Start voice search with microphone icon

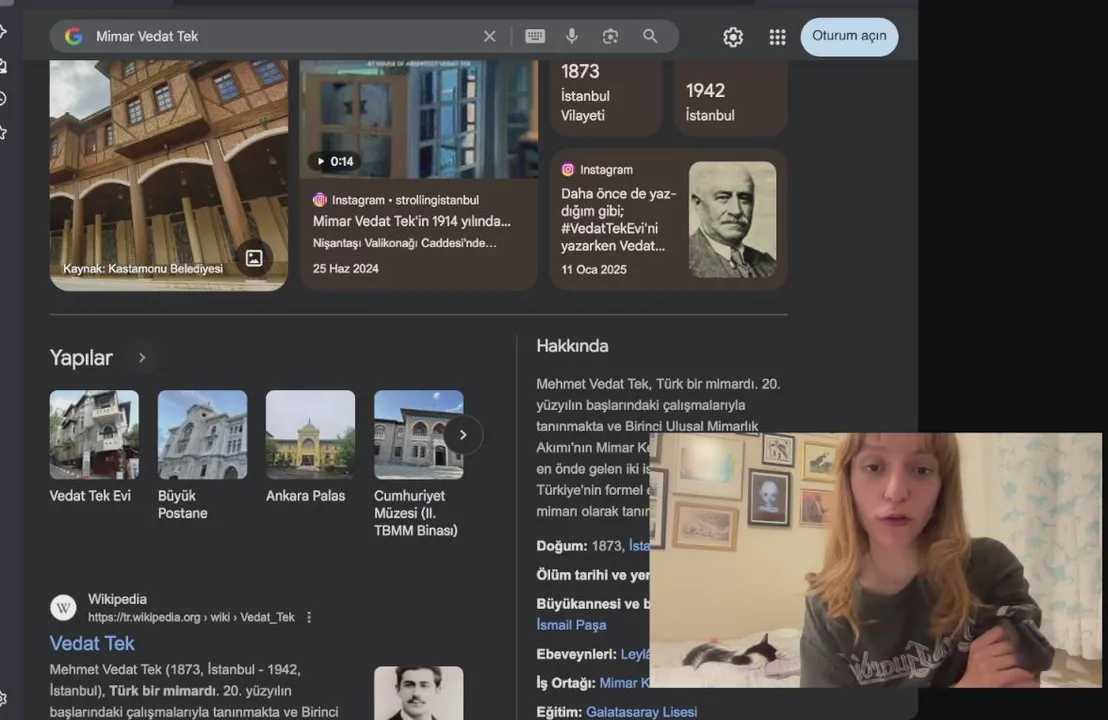pyautogui.click(x=572, y=36)
